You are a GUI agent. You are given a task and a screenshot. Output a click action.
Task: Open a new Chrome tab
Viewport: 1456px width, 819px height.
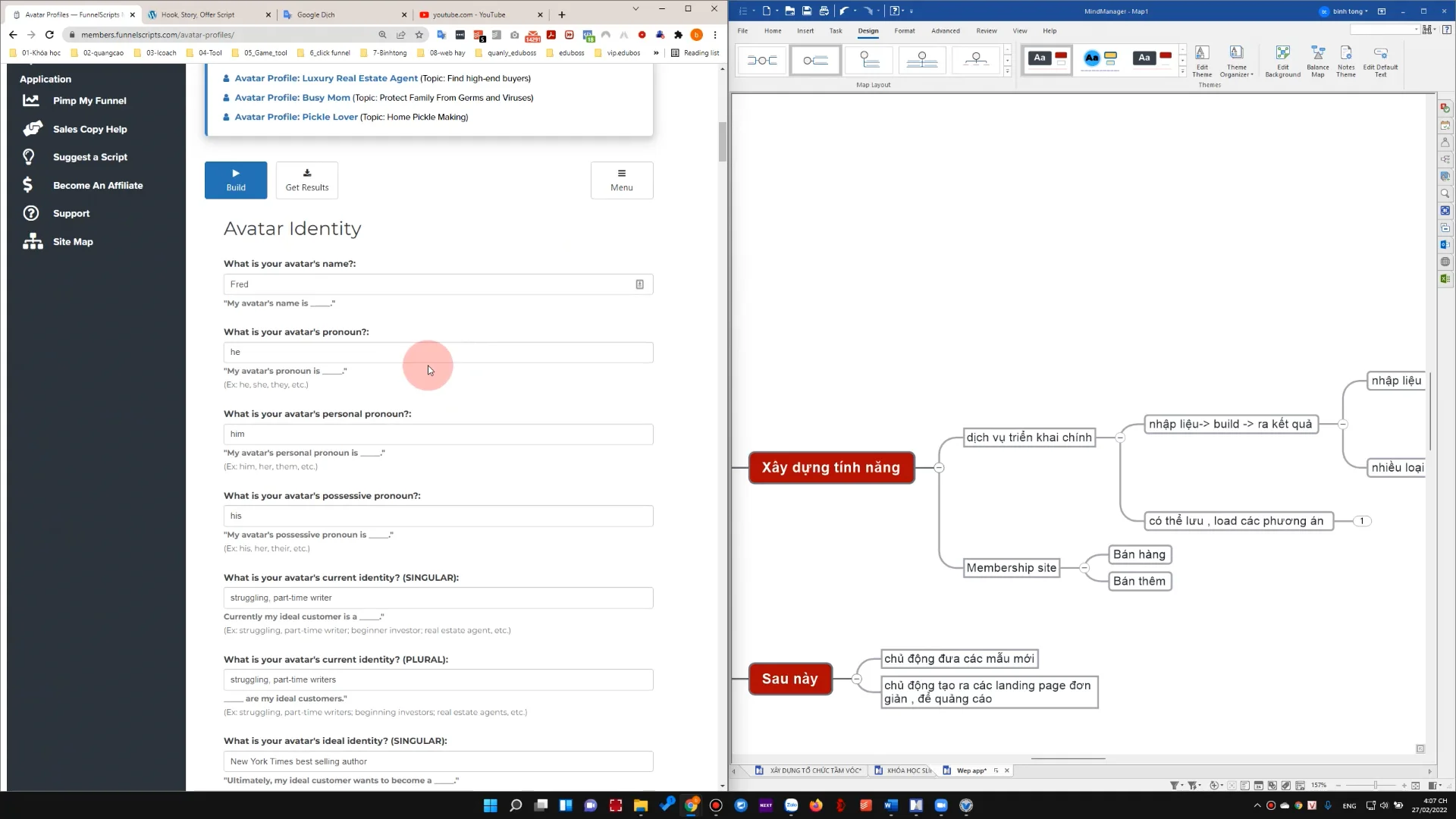(561, 14)
